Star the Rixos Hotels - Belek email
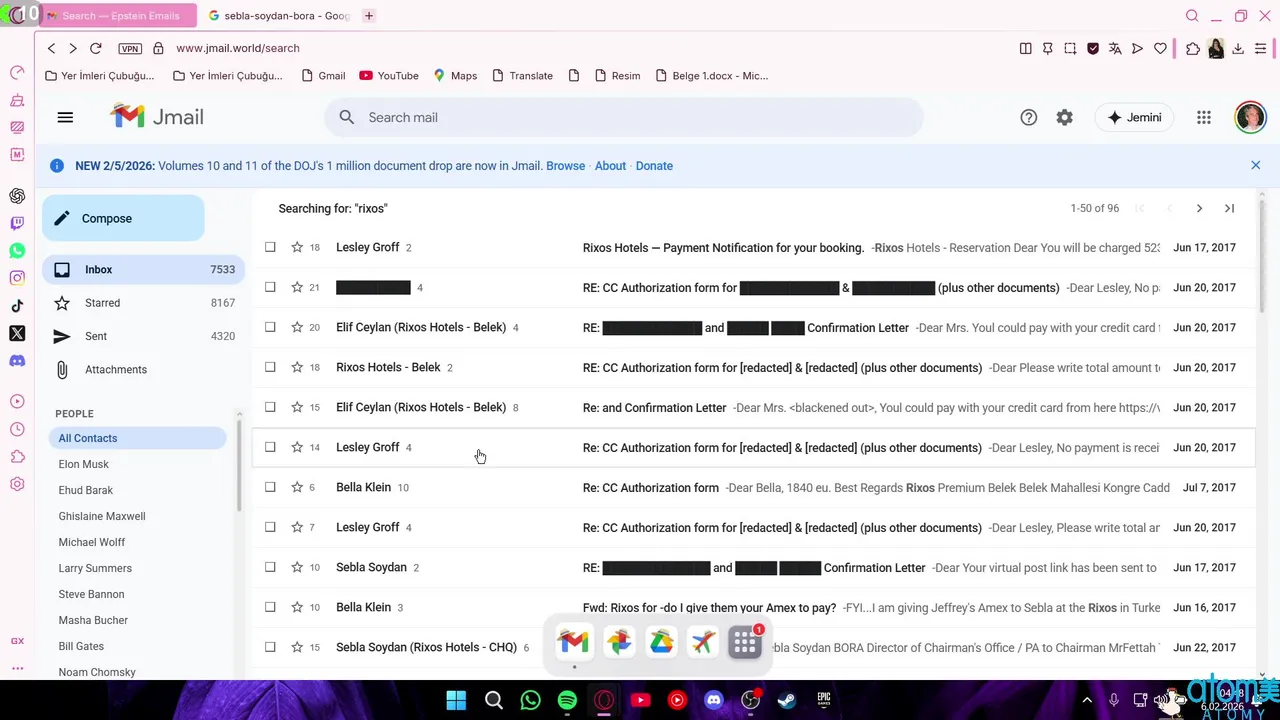The image size is (1280, 720). pyautogui.click(x=297, y=367)
